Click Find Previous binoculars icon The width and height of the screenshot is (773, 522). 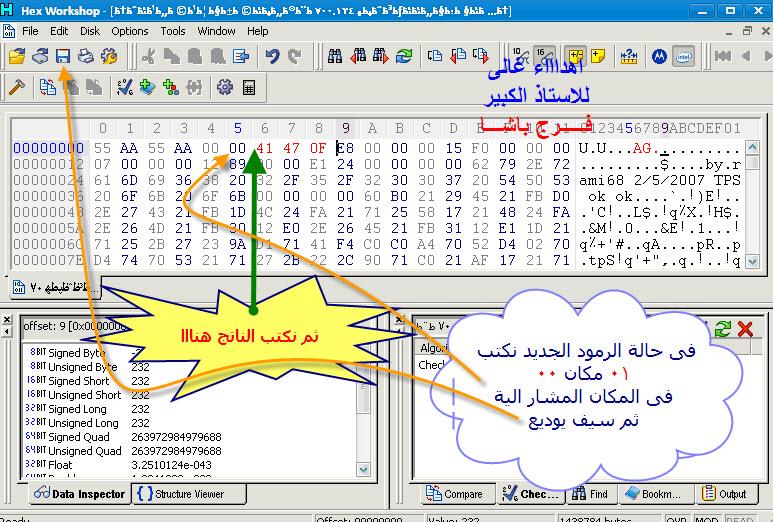click(358, 56)
